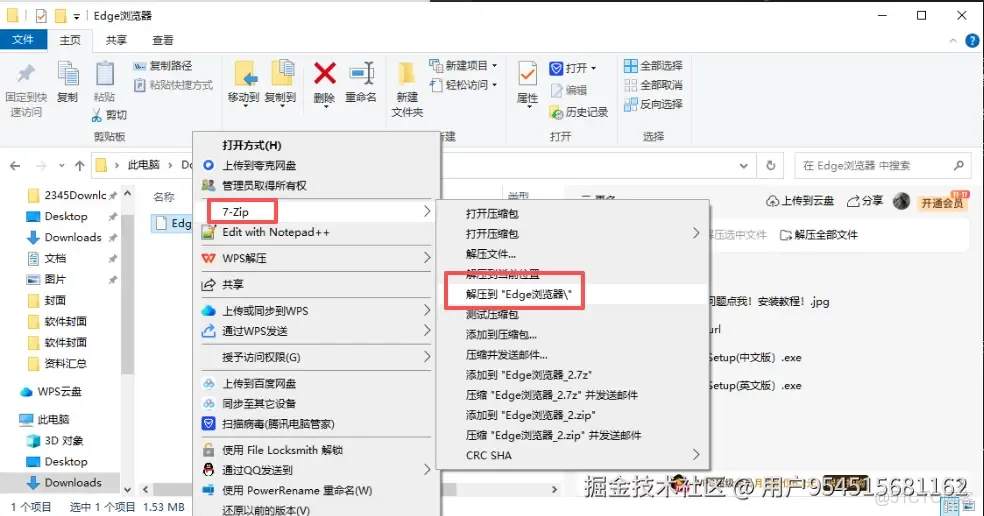Click the Help question mark icon
Screen dimensions: 984x516
[972, 41]
